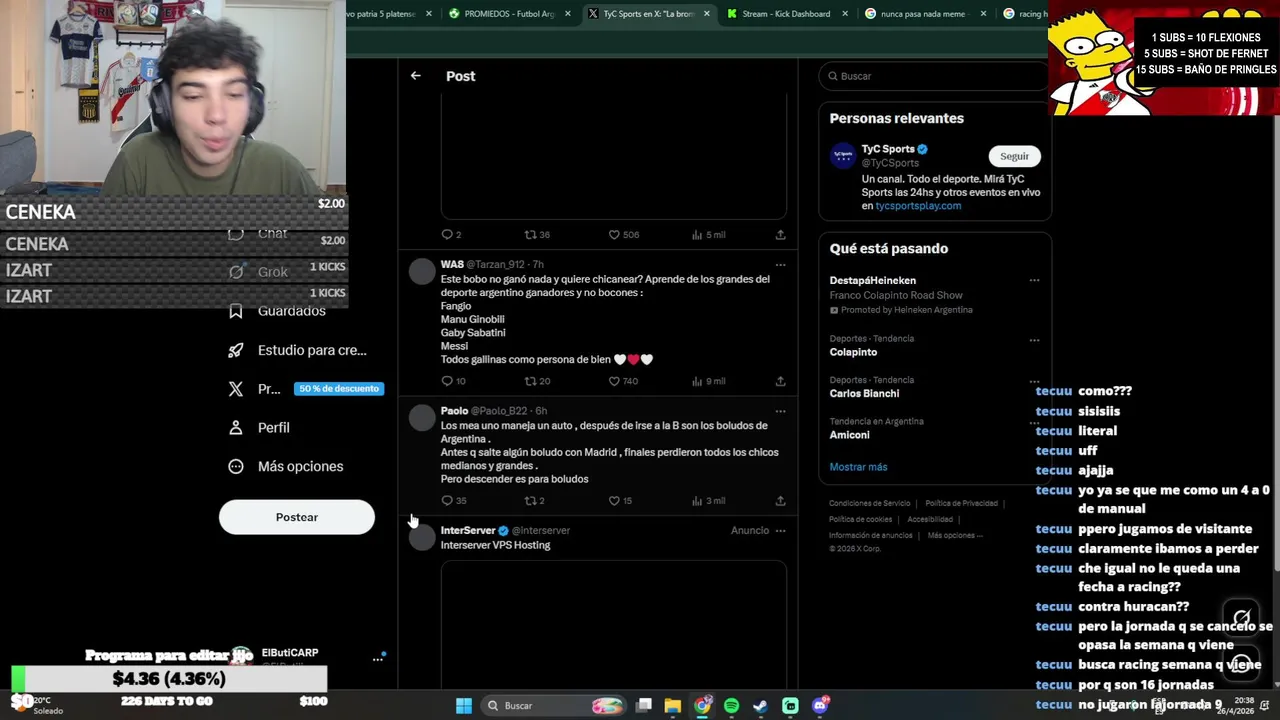Open Discord from the taskbar
Viewport: 1280px width, 720px height.
tap(820, 706)
